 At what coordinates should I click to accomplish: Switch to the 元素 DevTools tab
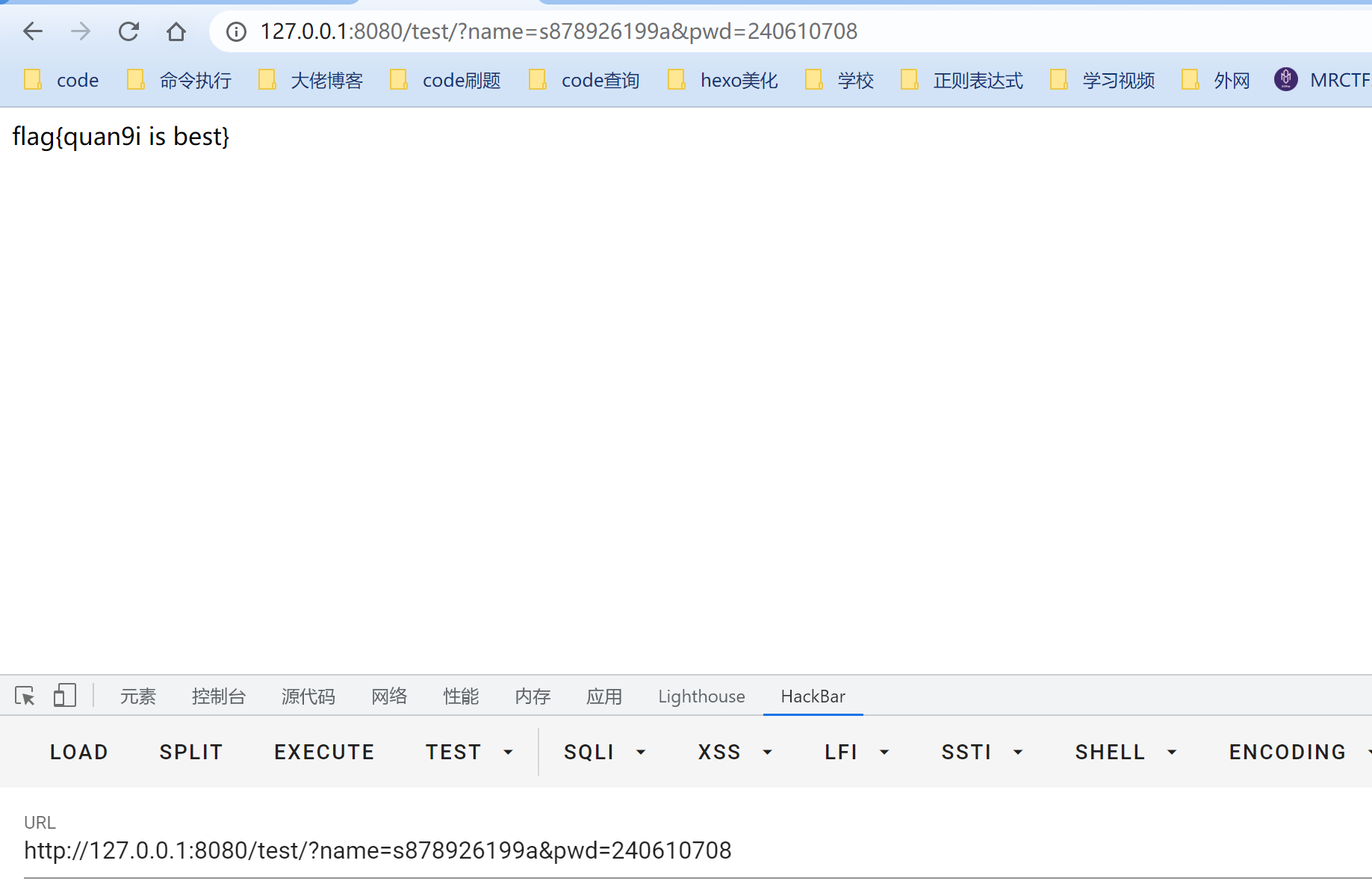(138, 696)
